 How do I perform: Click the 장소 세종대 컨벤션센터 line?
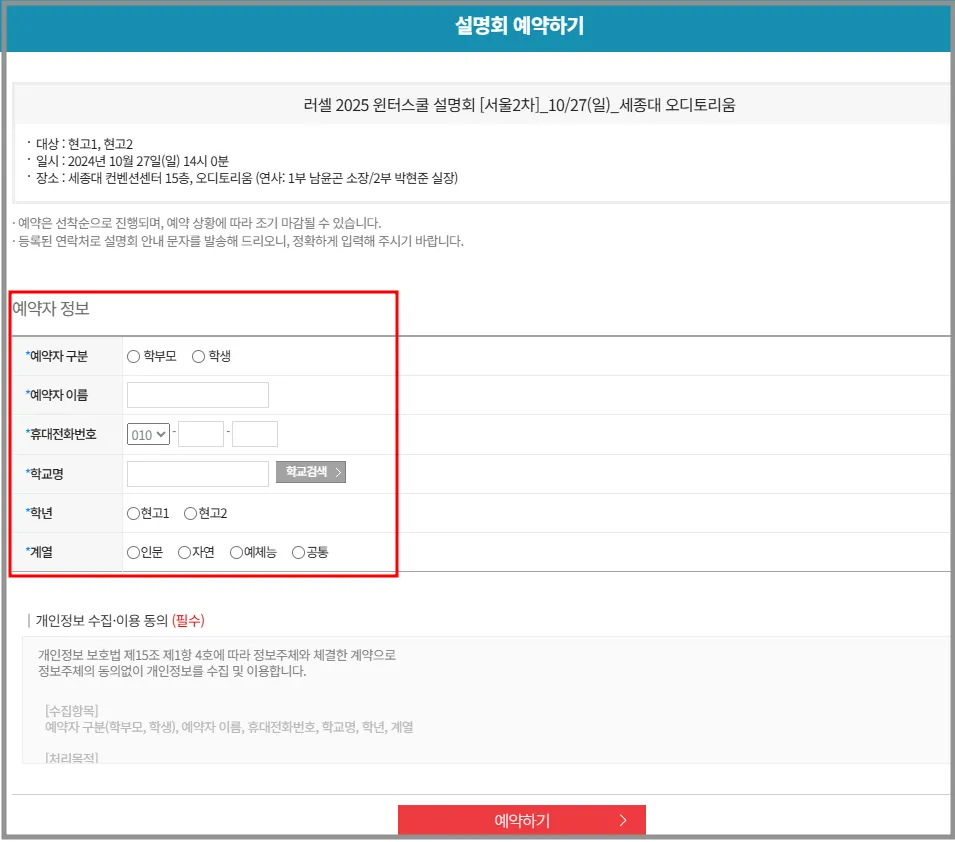click(247, 179)
